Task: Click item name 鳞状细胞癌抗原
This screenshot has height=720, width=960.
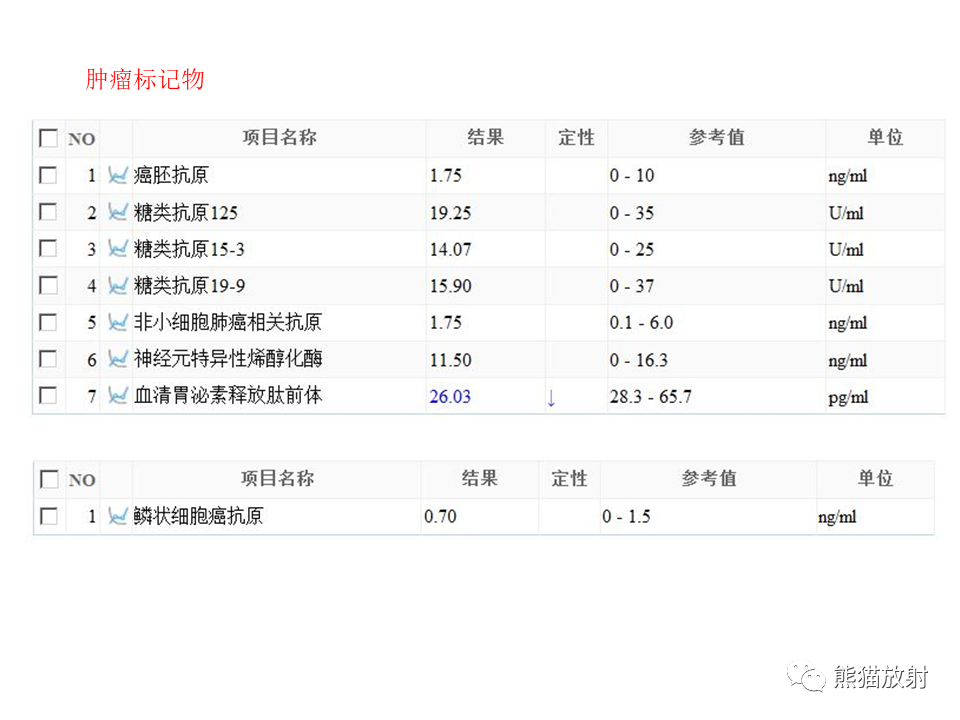Action: 198,516
